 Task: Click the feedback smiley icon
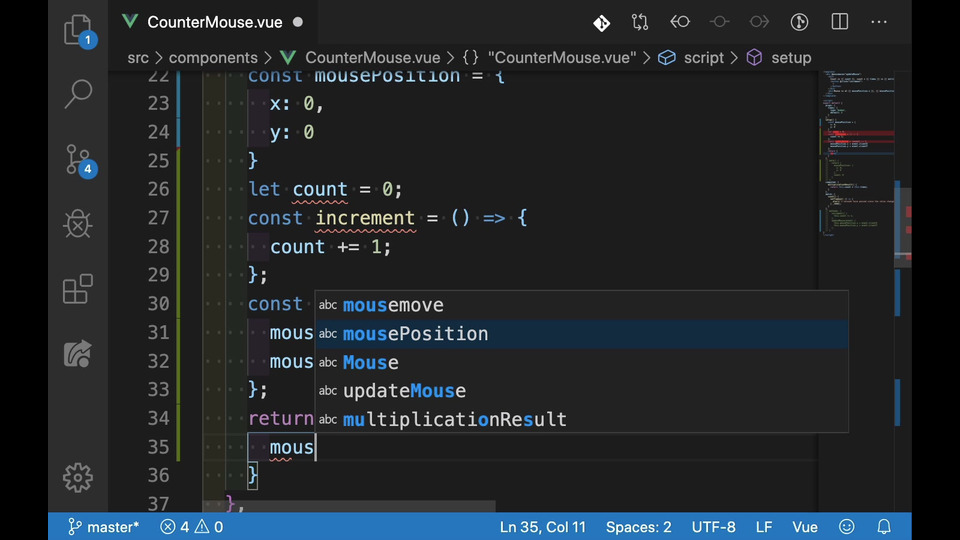coord(847,527)
